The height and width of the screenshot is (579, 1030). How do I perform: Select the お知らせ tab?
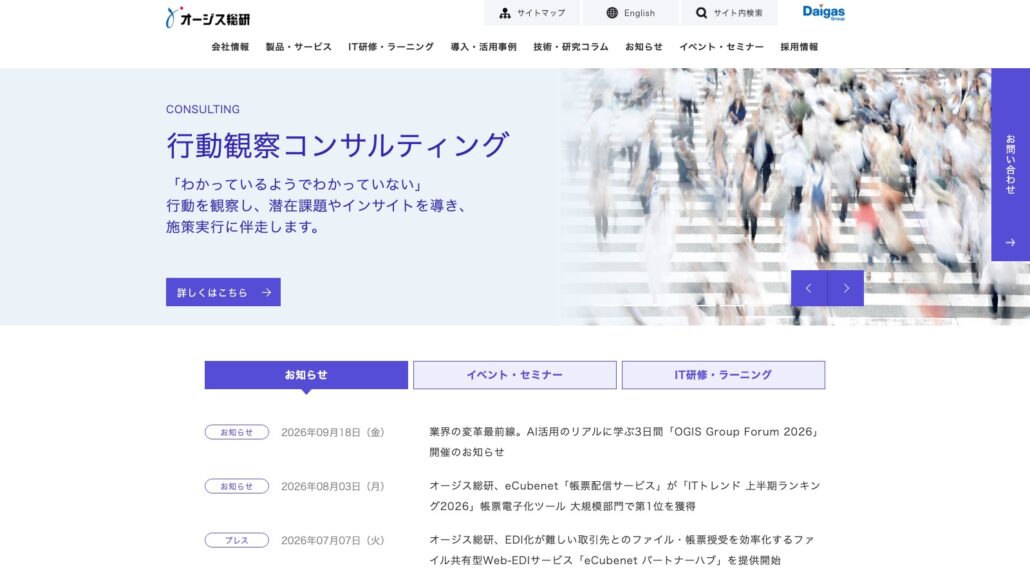coord(306,375)
